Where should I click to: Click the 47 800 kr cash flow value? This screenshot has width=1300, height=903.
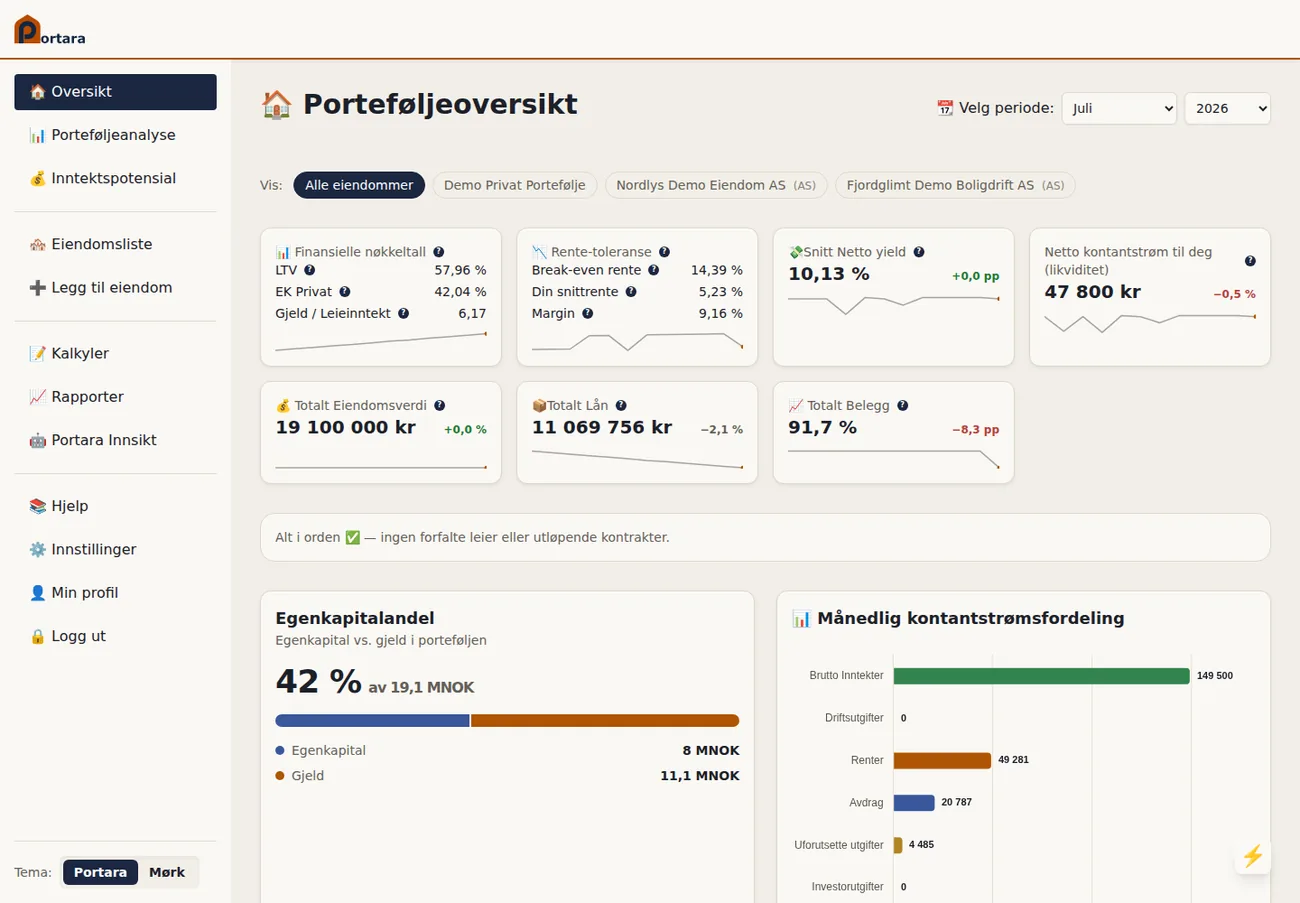tap(1092, 292)
